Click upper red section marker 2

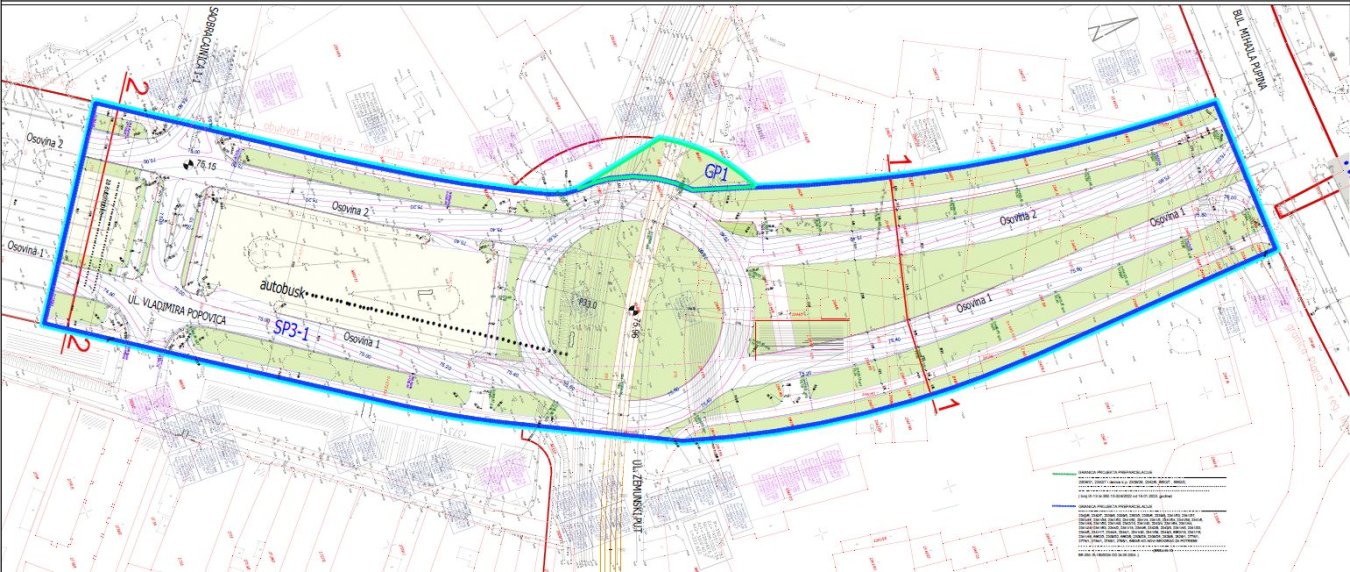pyautogui.click(x=138, y=92)
